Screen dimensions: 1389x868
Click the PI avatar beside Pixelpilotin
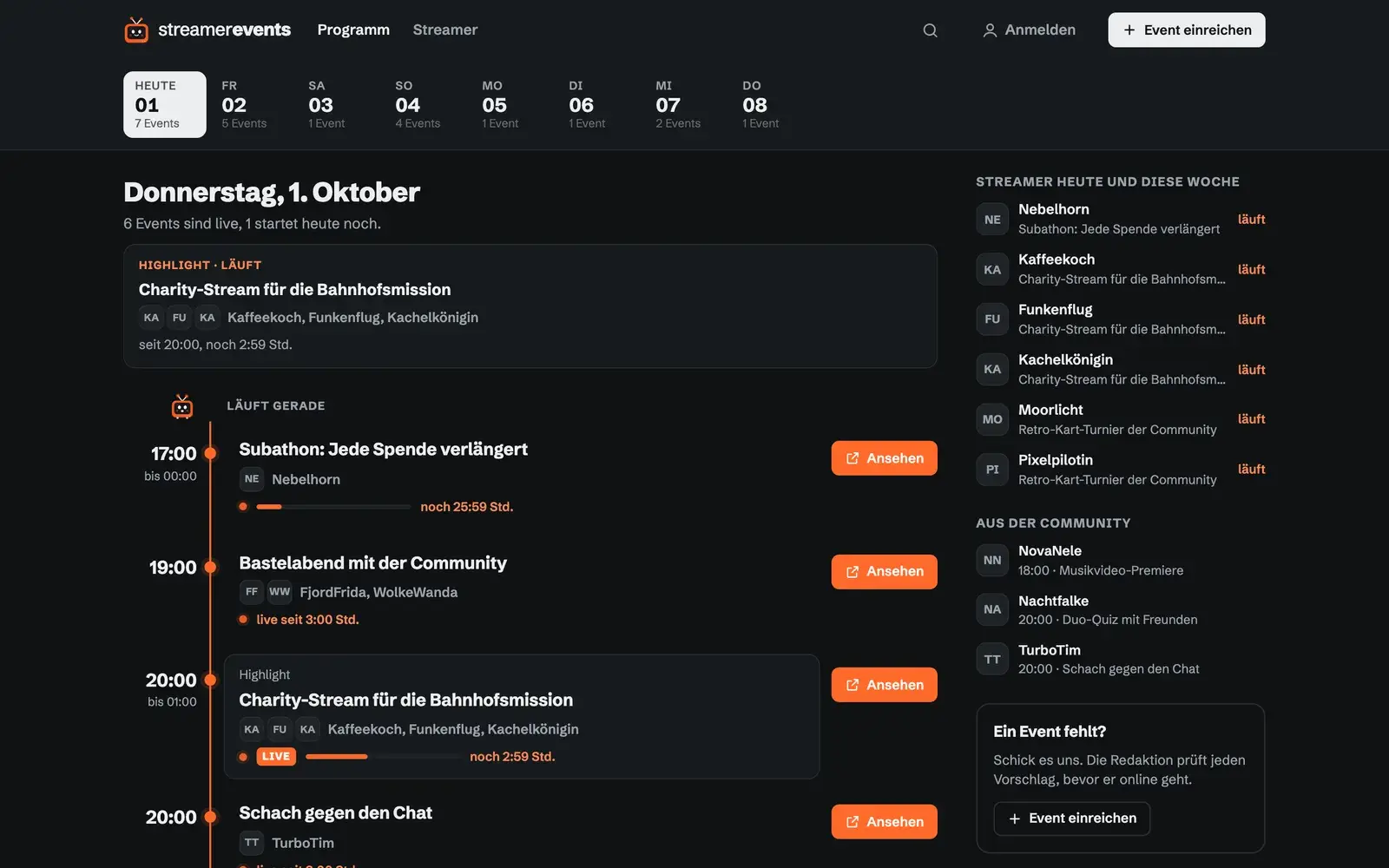[992, 470]
